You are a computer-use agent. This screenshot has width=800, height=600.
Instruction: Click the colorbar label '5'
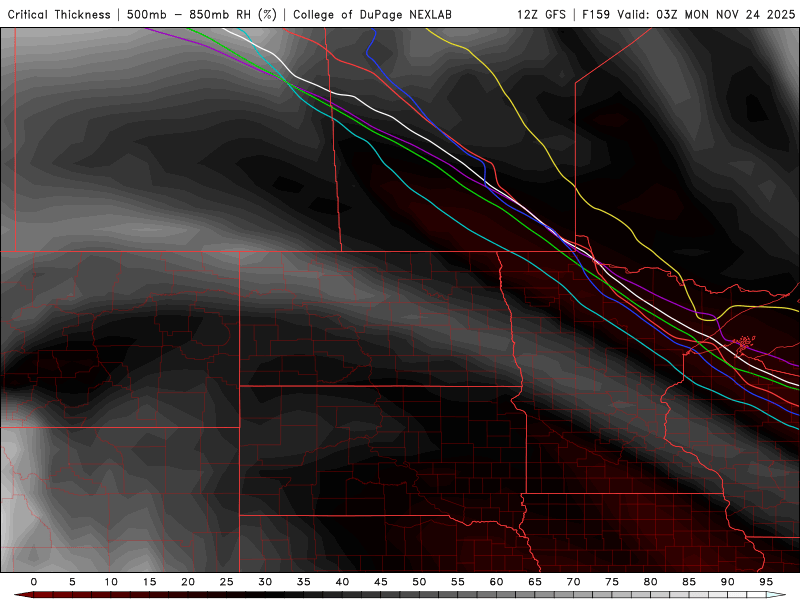pos(72,582)
